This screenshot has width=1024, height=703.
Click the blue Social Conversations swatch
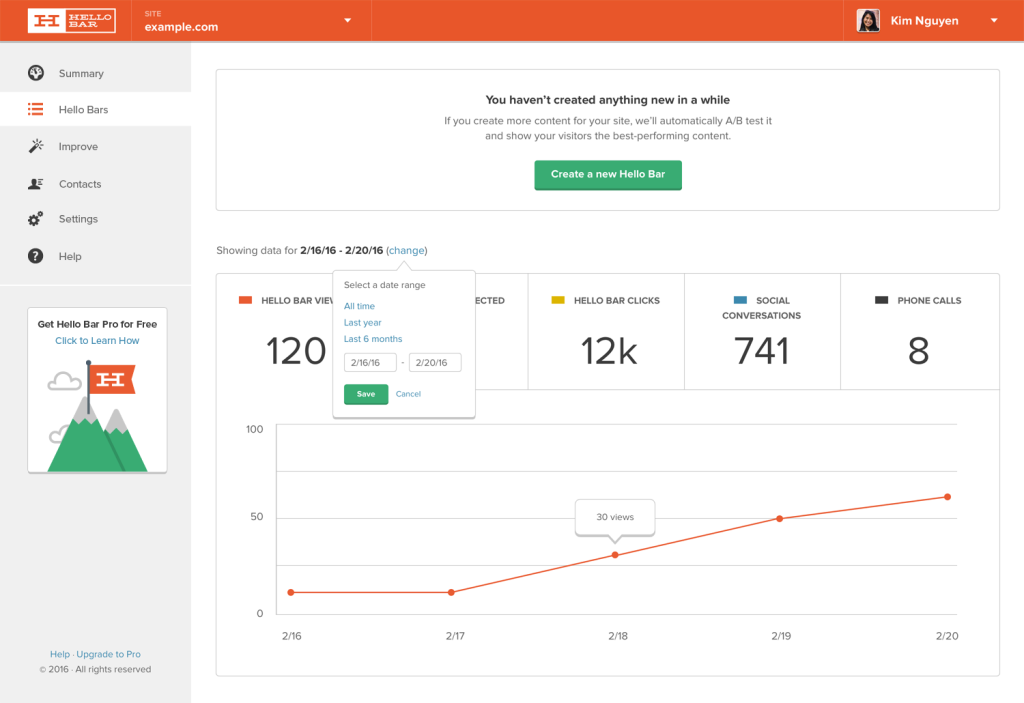[741, 300]
